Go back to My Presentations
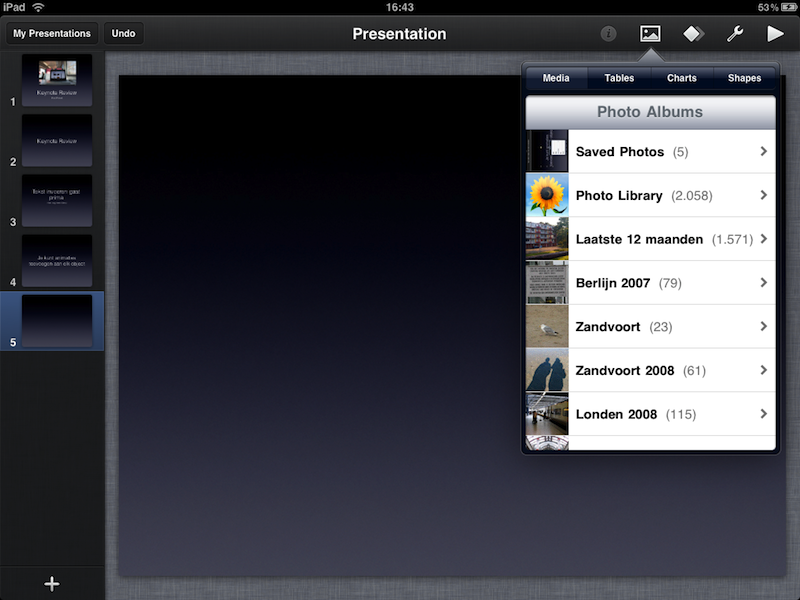 tap(52, 33)
